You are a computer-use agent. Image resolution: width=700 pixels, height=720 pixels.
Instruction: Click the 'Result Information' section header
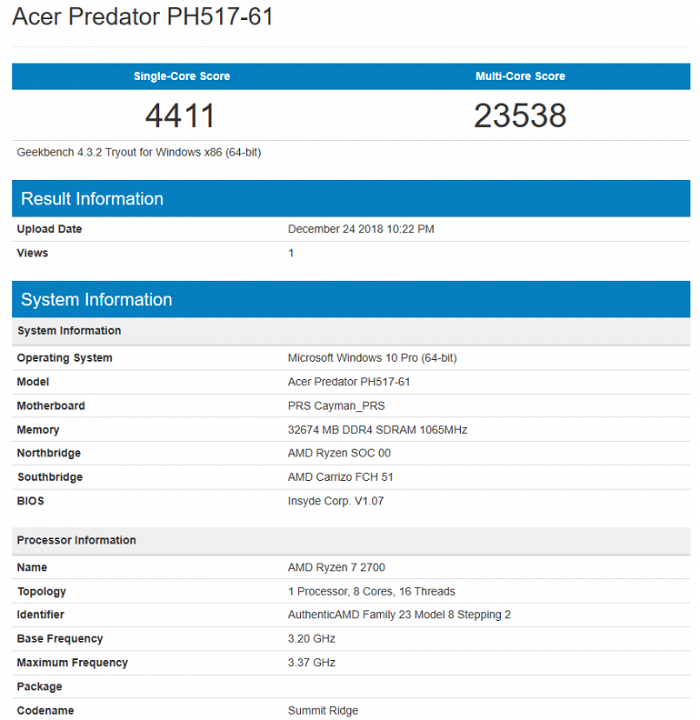pos(351,198)
